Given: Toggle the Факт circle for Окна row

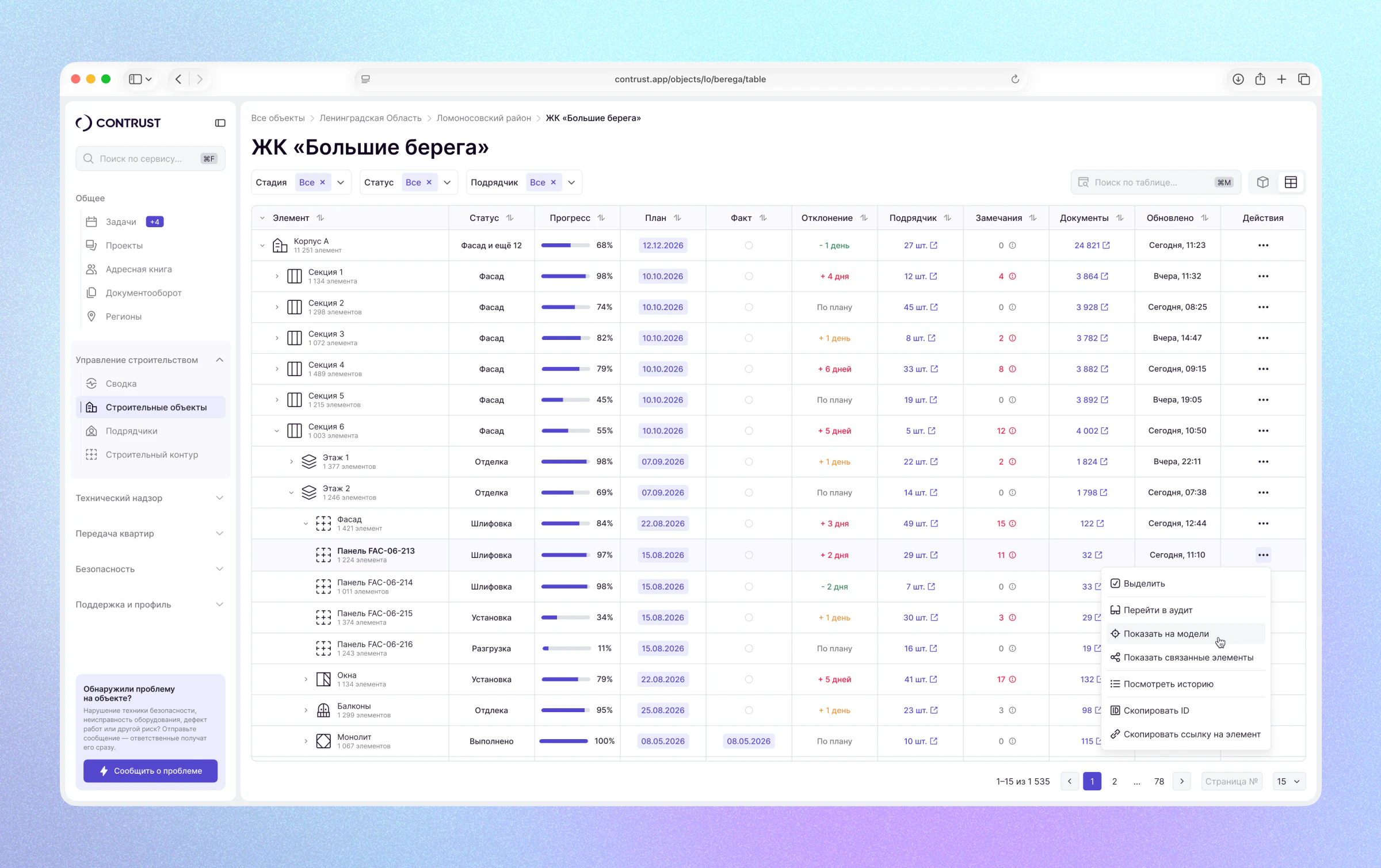Looking at the screenshot, I should tap(749, 679).
